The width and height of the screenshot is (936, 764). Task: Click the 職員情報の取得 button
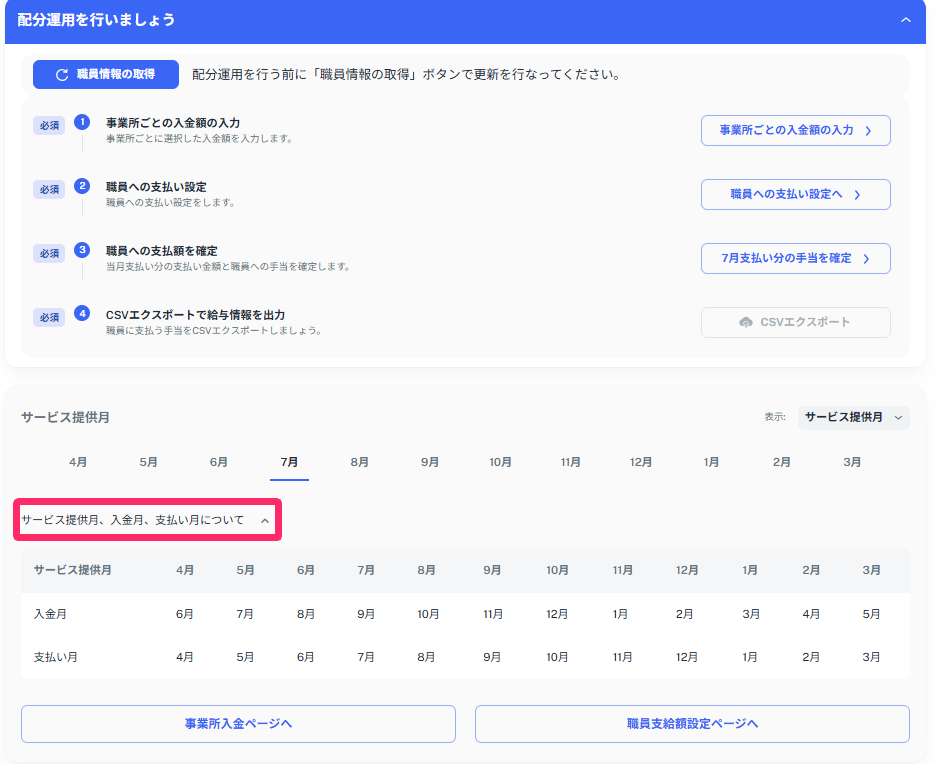click(106, 74)
